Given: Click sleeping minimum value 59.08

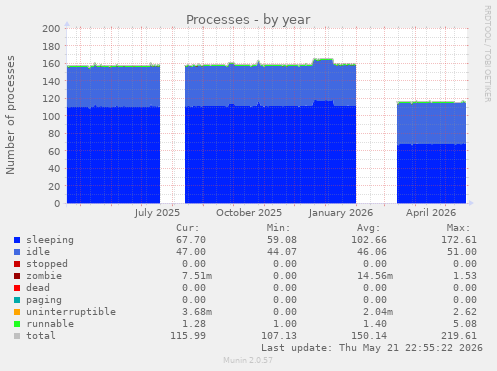Looking at the screenshot, I should pos(282,240).
